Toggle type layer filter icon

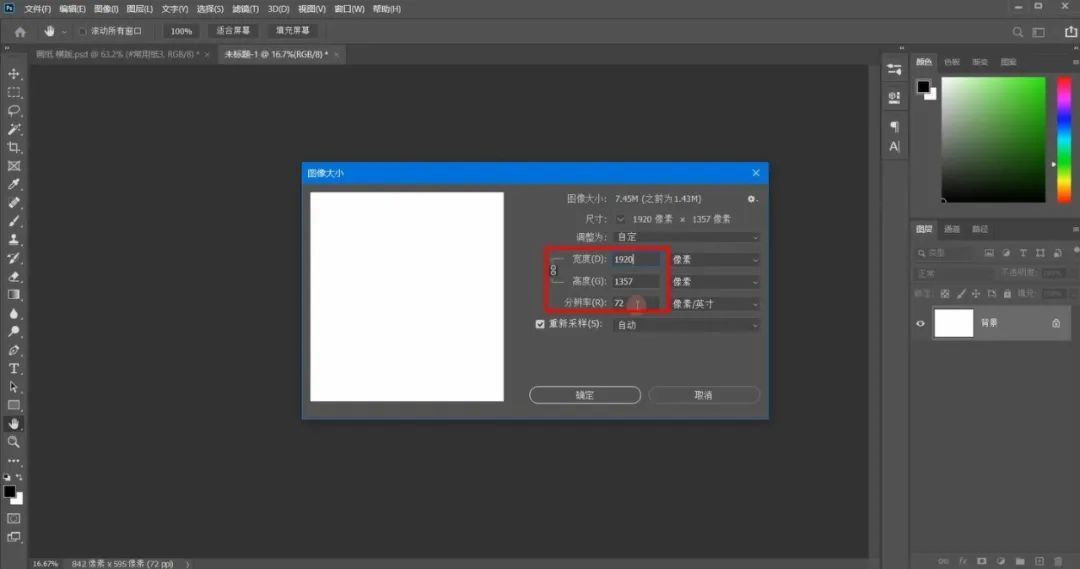pyautogui.click(x=1024, y=254)
